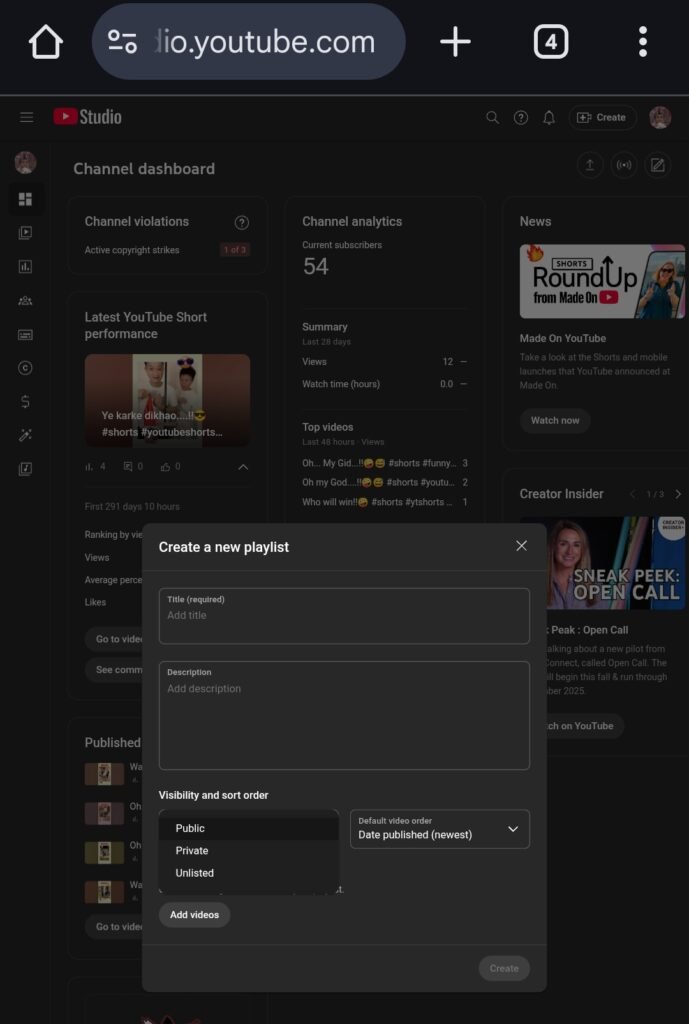
Task: Open the Studio search icon
Action: click(492, 118)
